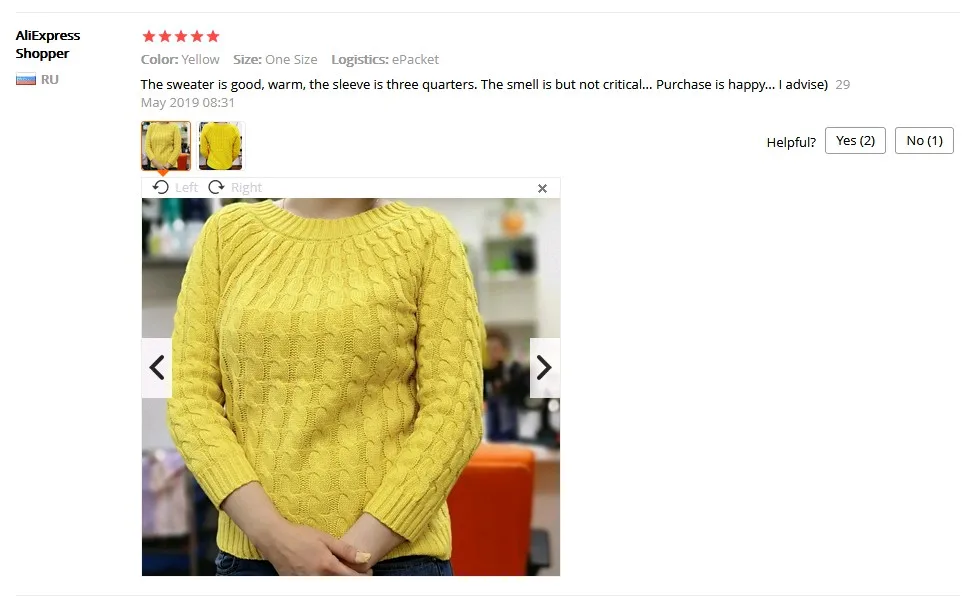Close the enlarged review photo viewer
The width and height of the screenshot is (979, 604).
pyautogui.click(x=542, y=189)
